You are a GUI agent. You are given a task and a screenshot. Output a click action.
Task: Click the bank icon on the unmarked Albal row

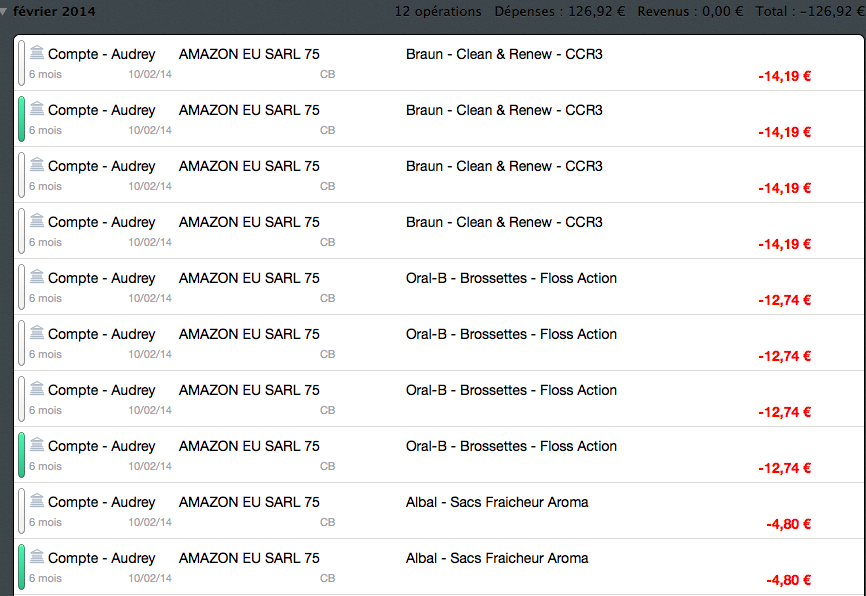pyautogui.click(x=36, y=500)
